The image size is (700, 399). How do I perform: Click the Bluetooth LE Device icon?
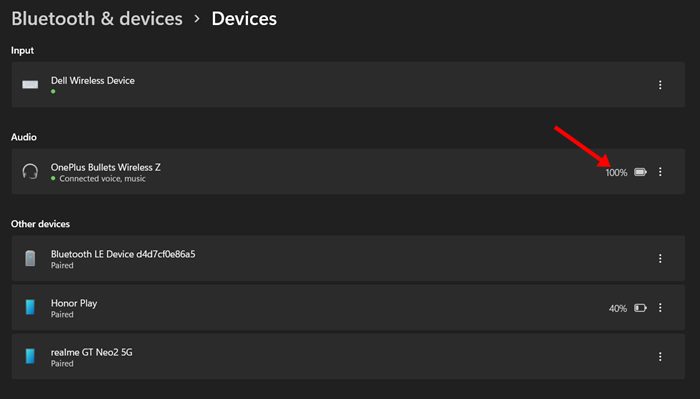(x=30, y=258)
